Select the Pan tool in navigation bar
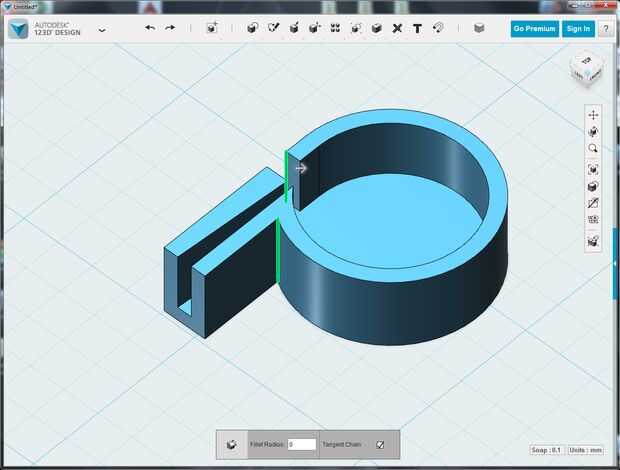The image size is (620, 470). click(593, 115)
